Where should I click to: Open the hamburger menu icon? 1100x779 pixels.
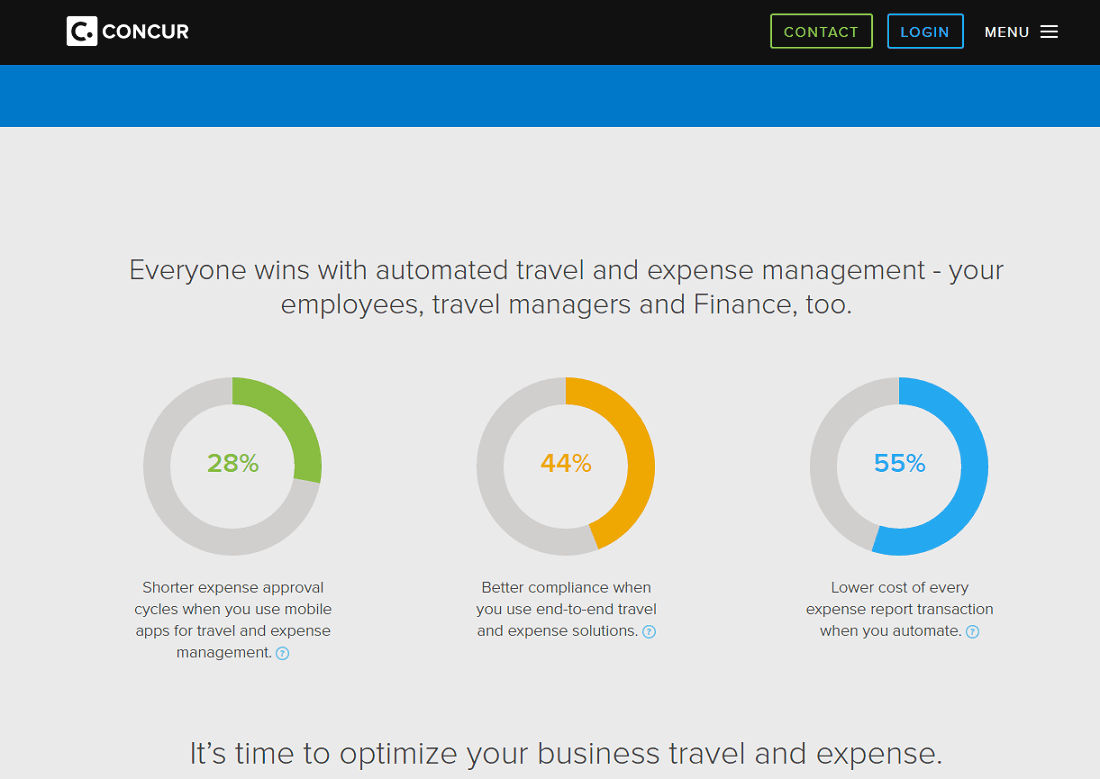[1049, 31]
